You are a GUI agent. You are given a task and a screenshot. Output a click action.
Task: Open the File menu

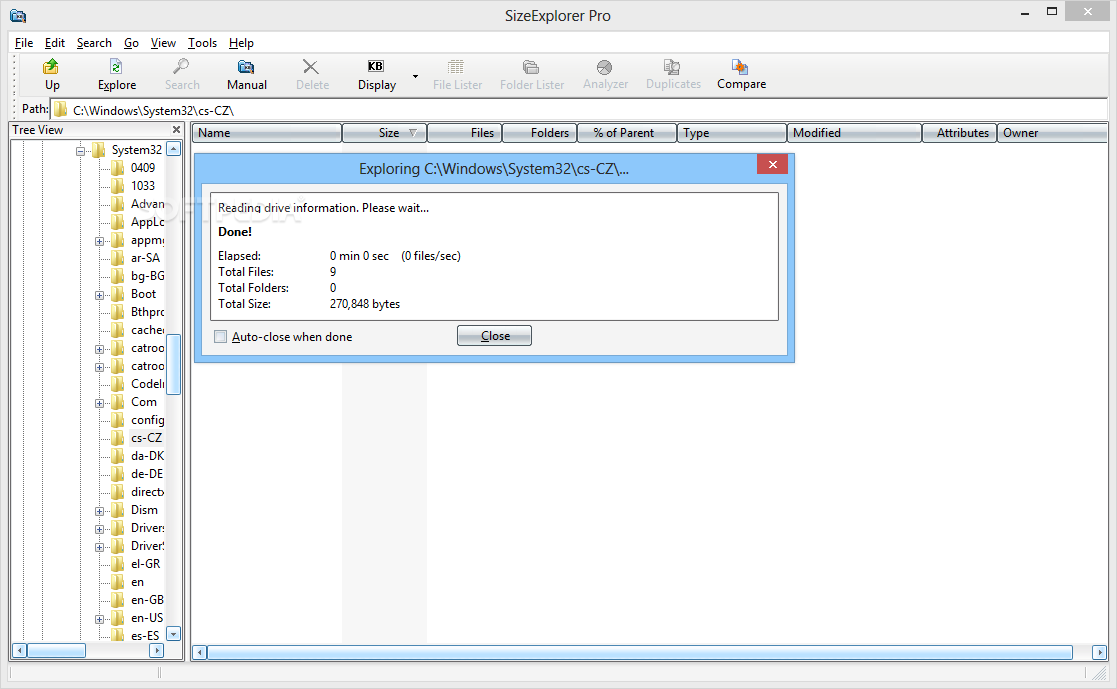point(24,43)
